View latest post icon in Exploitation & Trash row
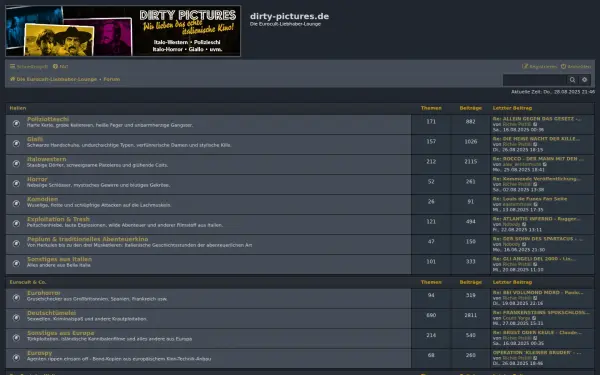600x375 pixels. tap(524, 224)
